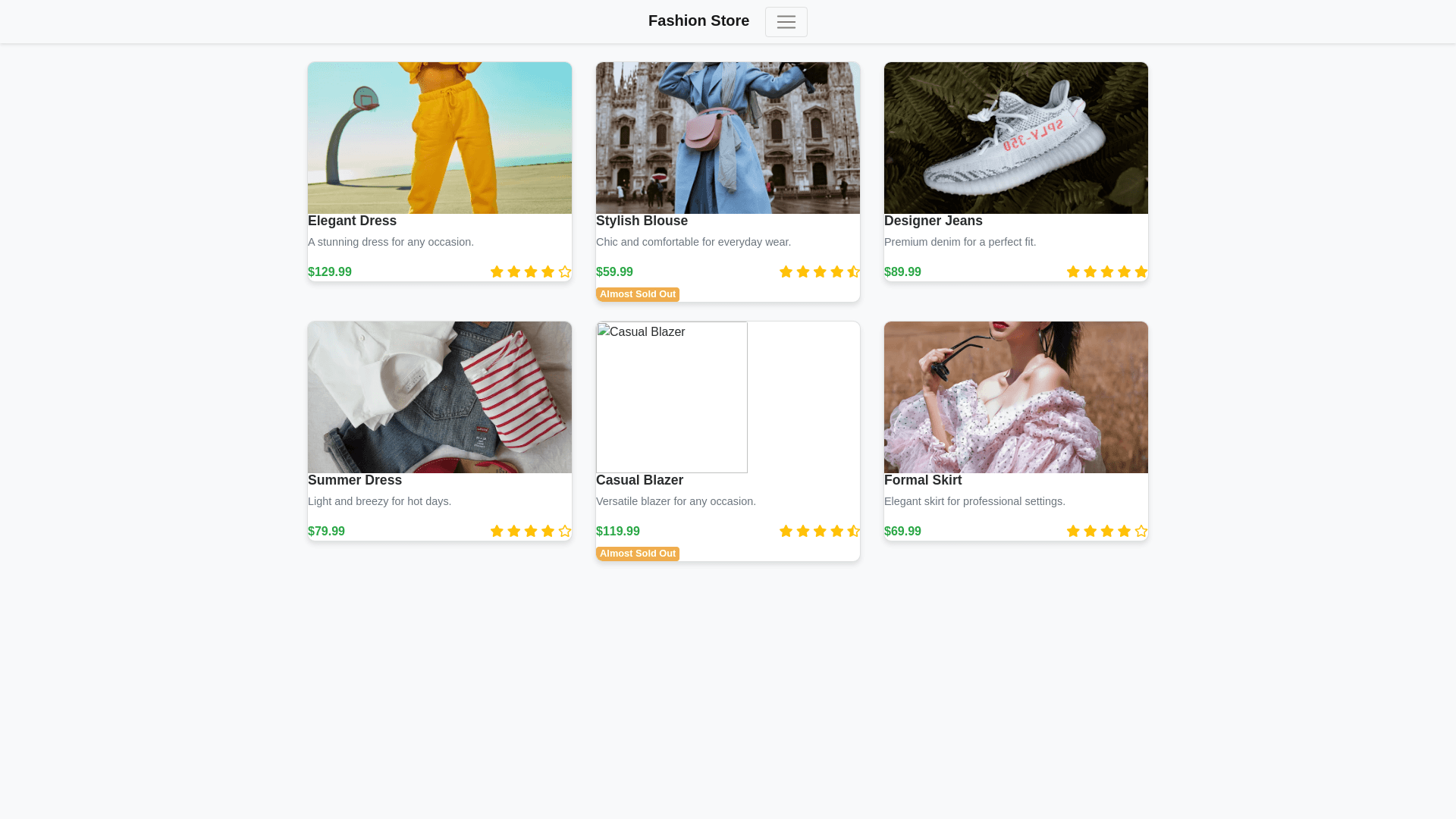1456x819 pixels.
Task: Click the broken Casual Blazer image placeholder
Action: (672, 397)
